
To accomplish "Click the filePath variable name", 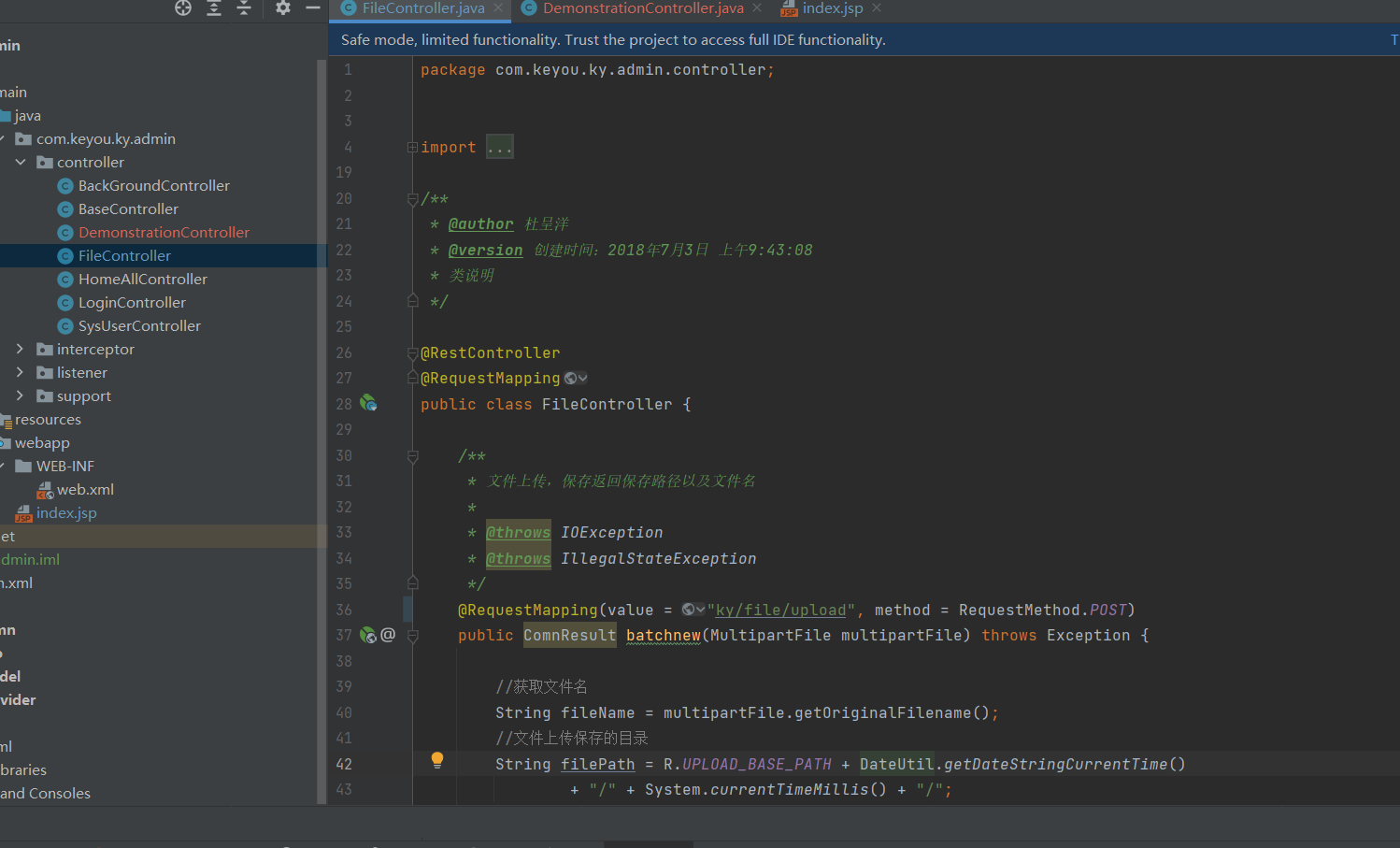I will pos(597,764).
